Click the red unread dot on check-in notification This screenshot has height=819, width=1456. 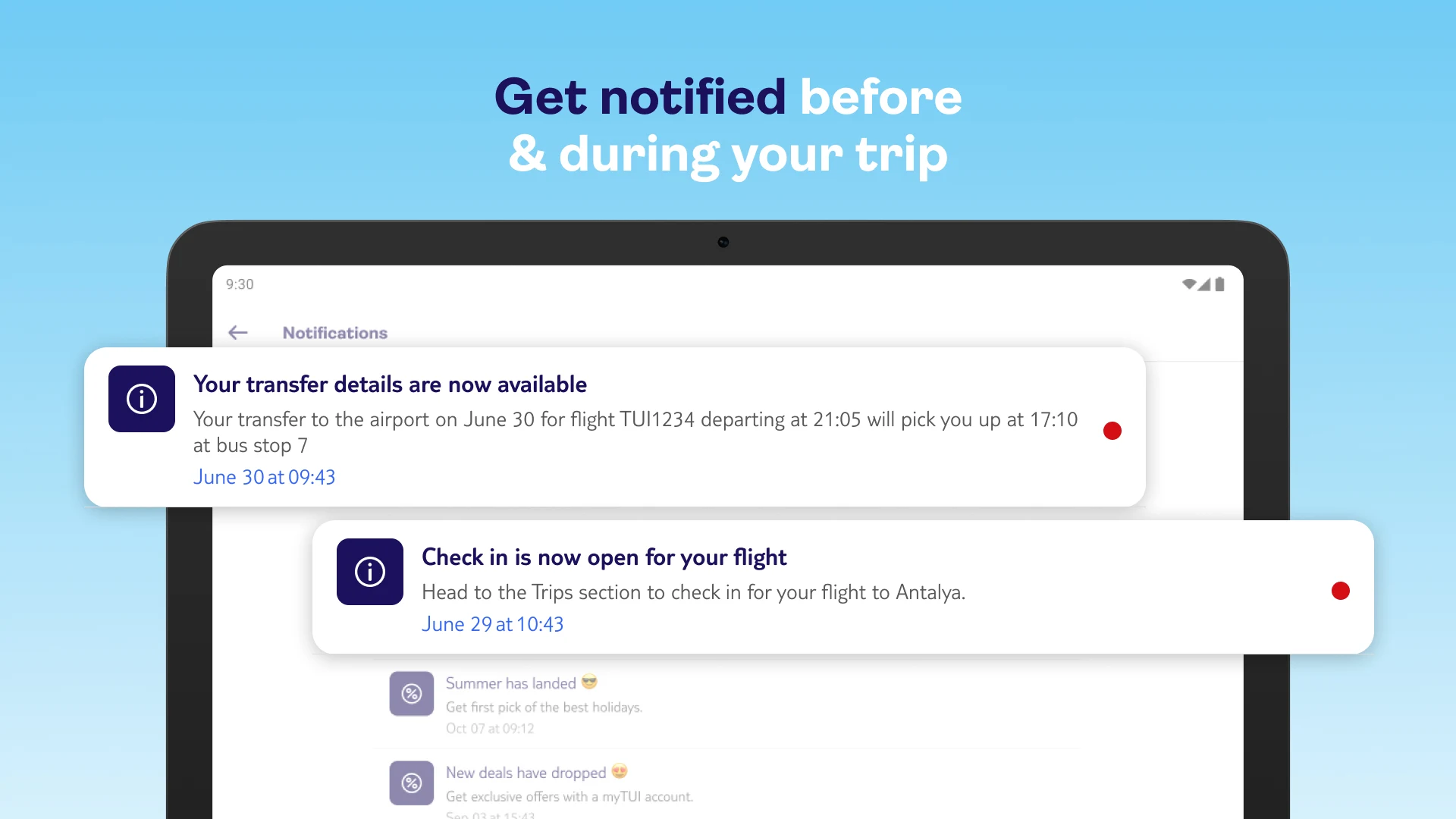(1341, 591)
